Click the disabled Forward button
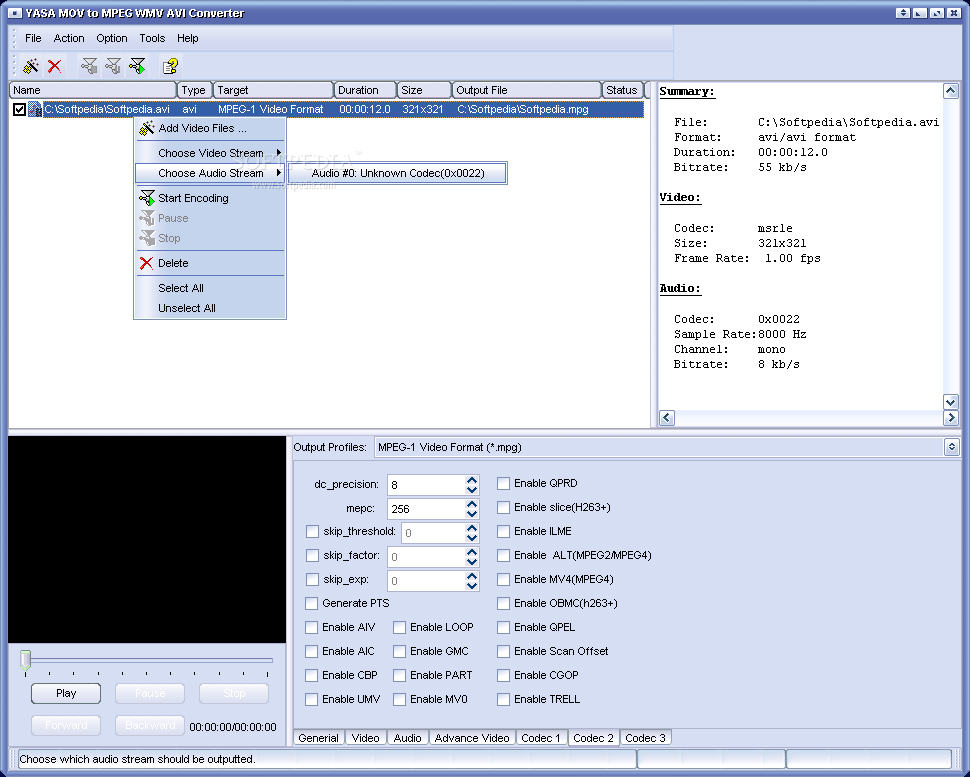 pyautogui.click(x=66, y=725)
